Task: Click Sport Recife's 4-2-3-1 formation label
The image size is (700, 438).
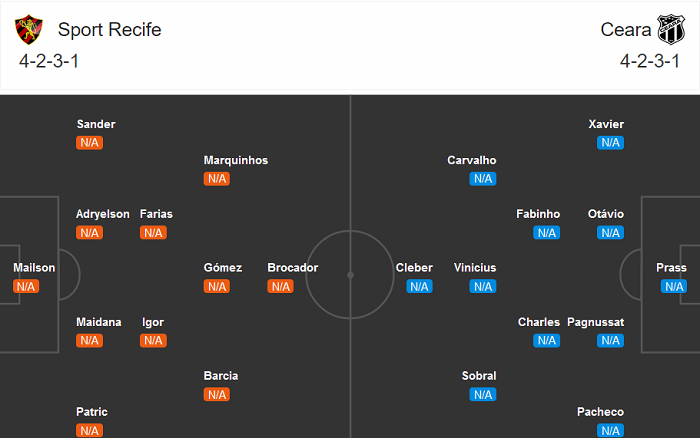Action: (51, 61)
